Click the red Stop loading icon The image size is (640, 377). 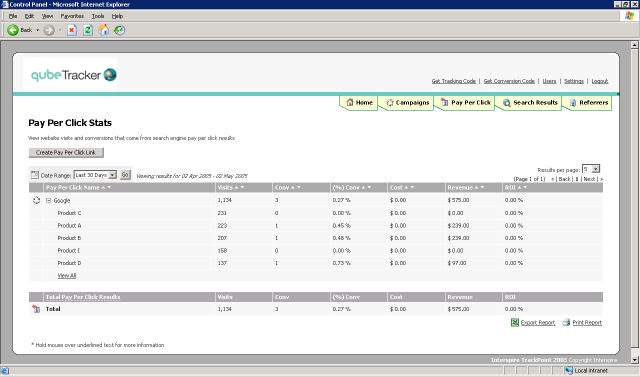pos(72,30)
